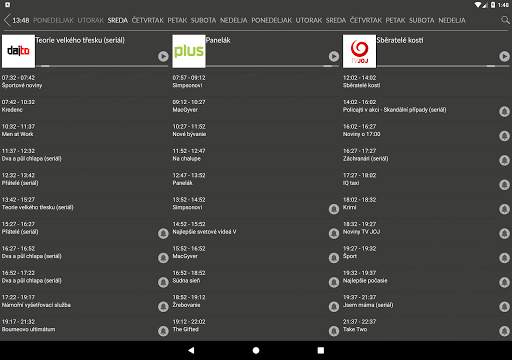Select Panelák entry at 12:47 - 13:52
The width and height of the screenshot is (512, 360).
[256, 179]
